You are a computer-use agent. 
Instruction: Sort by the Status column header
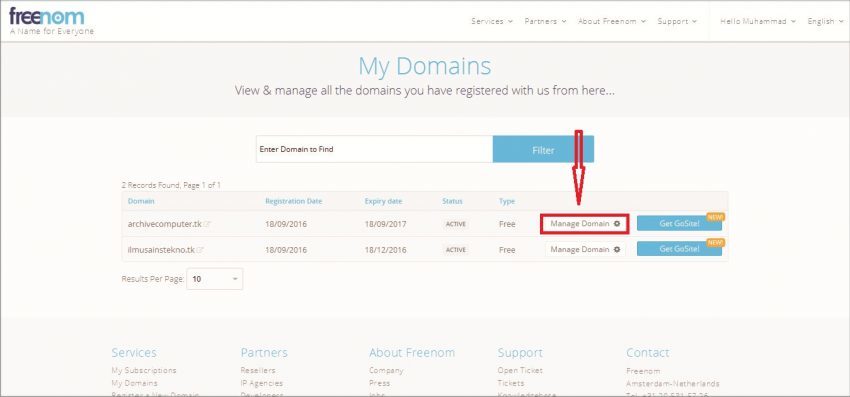[452, 201]
